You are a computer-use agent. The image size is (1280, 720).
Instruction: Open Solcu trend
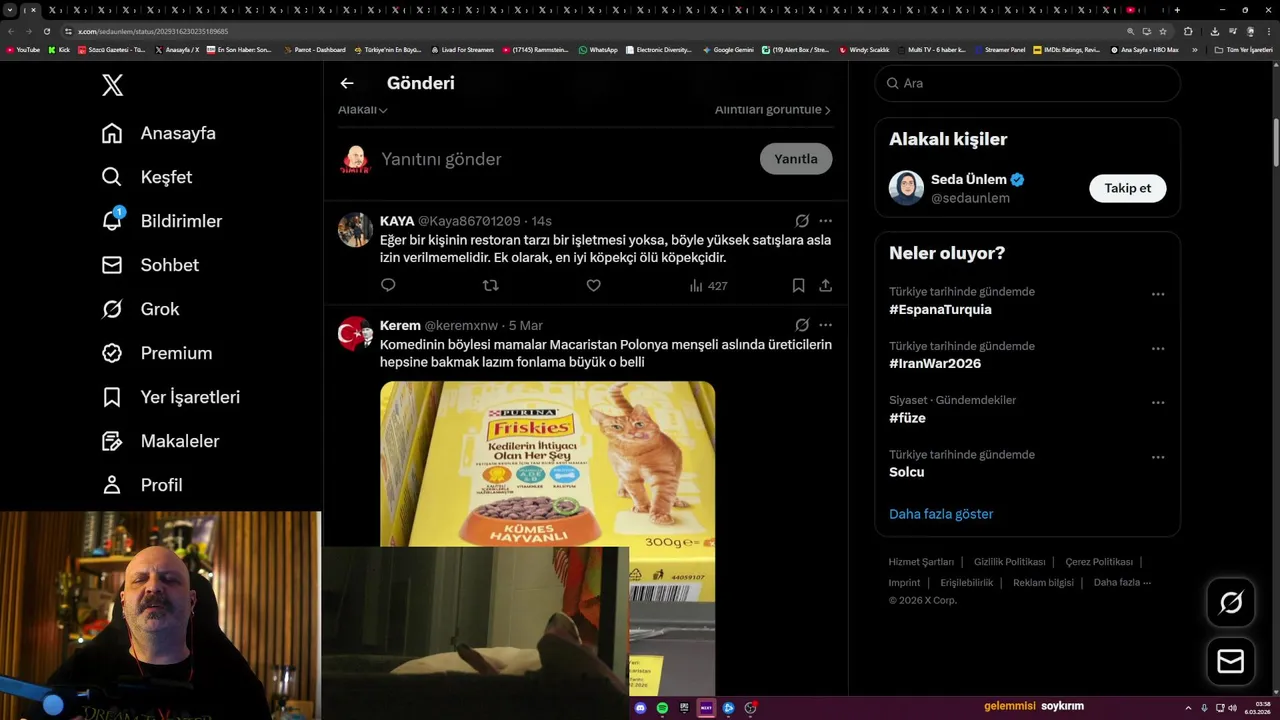[x=907, y=472]
